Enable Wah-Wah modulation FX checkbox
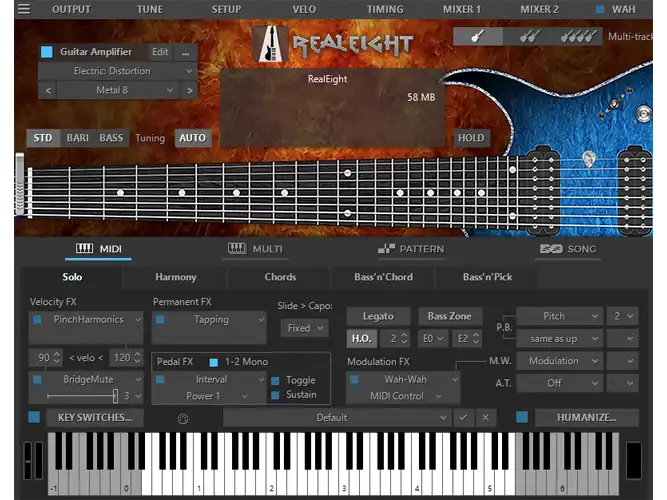This screenshot has height=500, width=667. point(354,379)
